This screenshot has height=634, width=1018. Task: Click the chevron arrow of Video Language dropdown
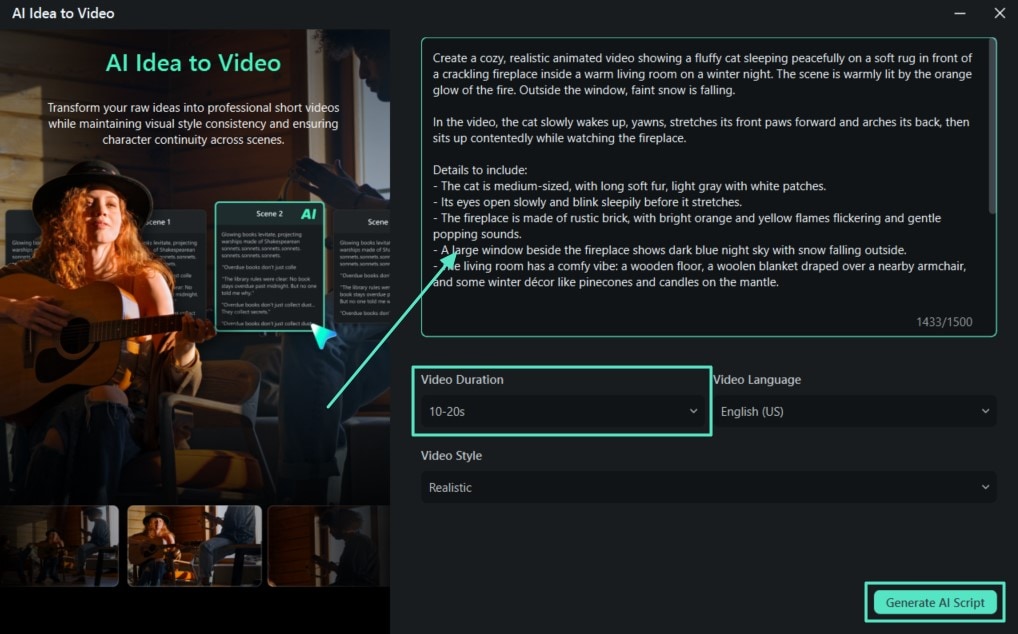tap(985, 411)
